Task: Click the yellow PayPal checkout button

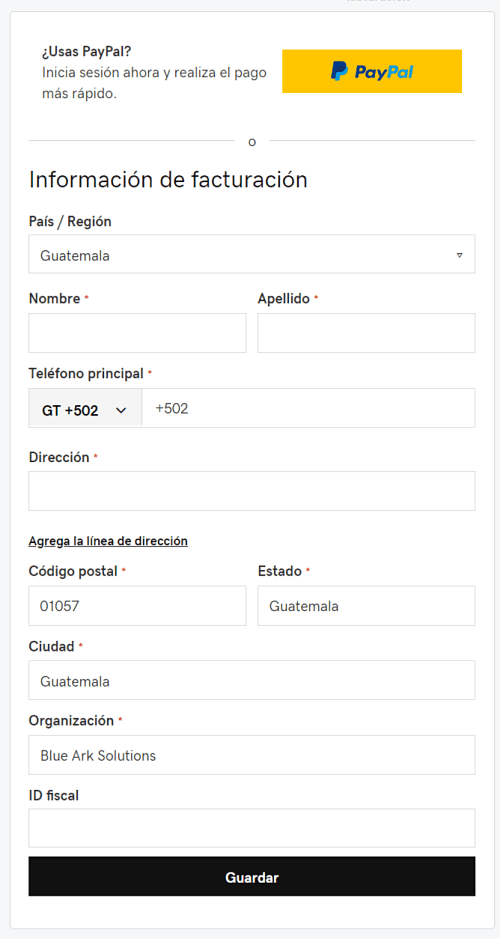Action: click(372, 71)
